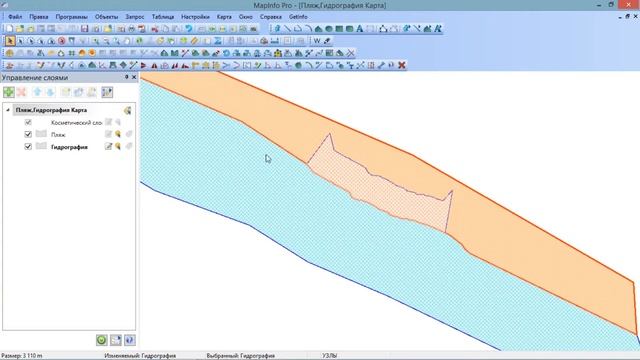Screen dimensions: 640x360
Task: Open the Настройки menu
Action: pos(195,17)
